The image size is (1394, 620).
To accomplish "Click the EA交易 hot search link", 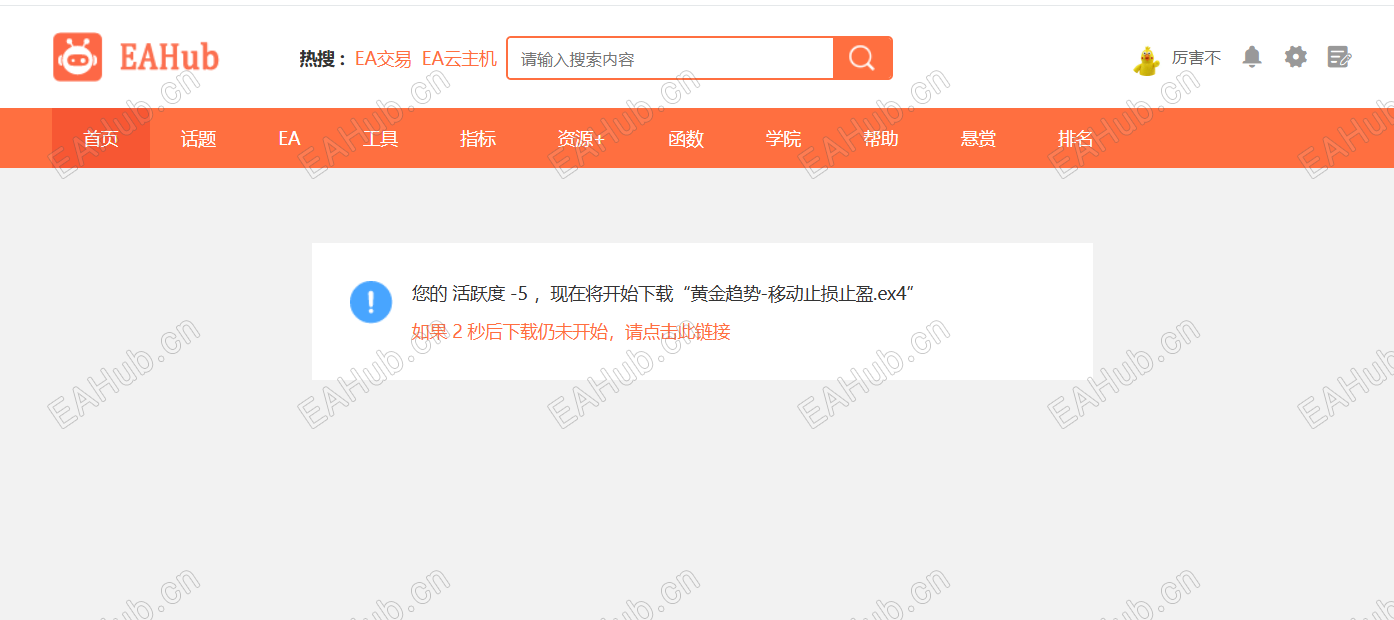I will click(x=383, y=59).
